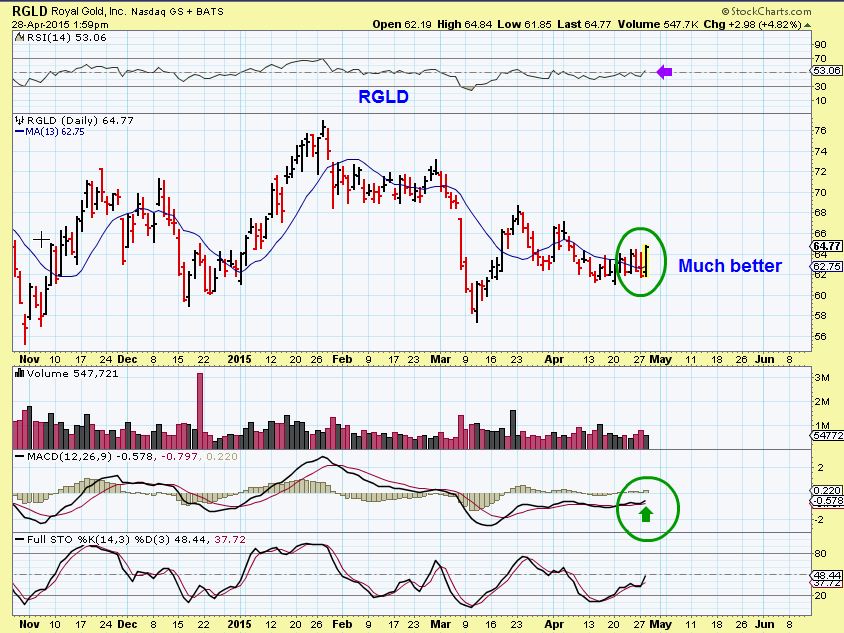The image size is (844, 633).
Task: Click the Open 62.19 value
Action: [x=402, y=24]
